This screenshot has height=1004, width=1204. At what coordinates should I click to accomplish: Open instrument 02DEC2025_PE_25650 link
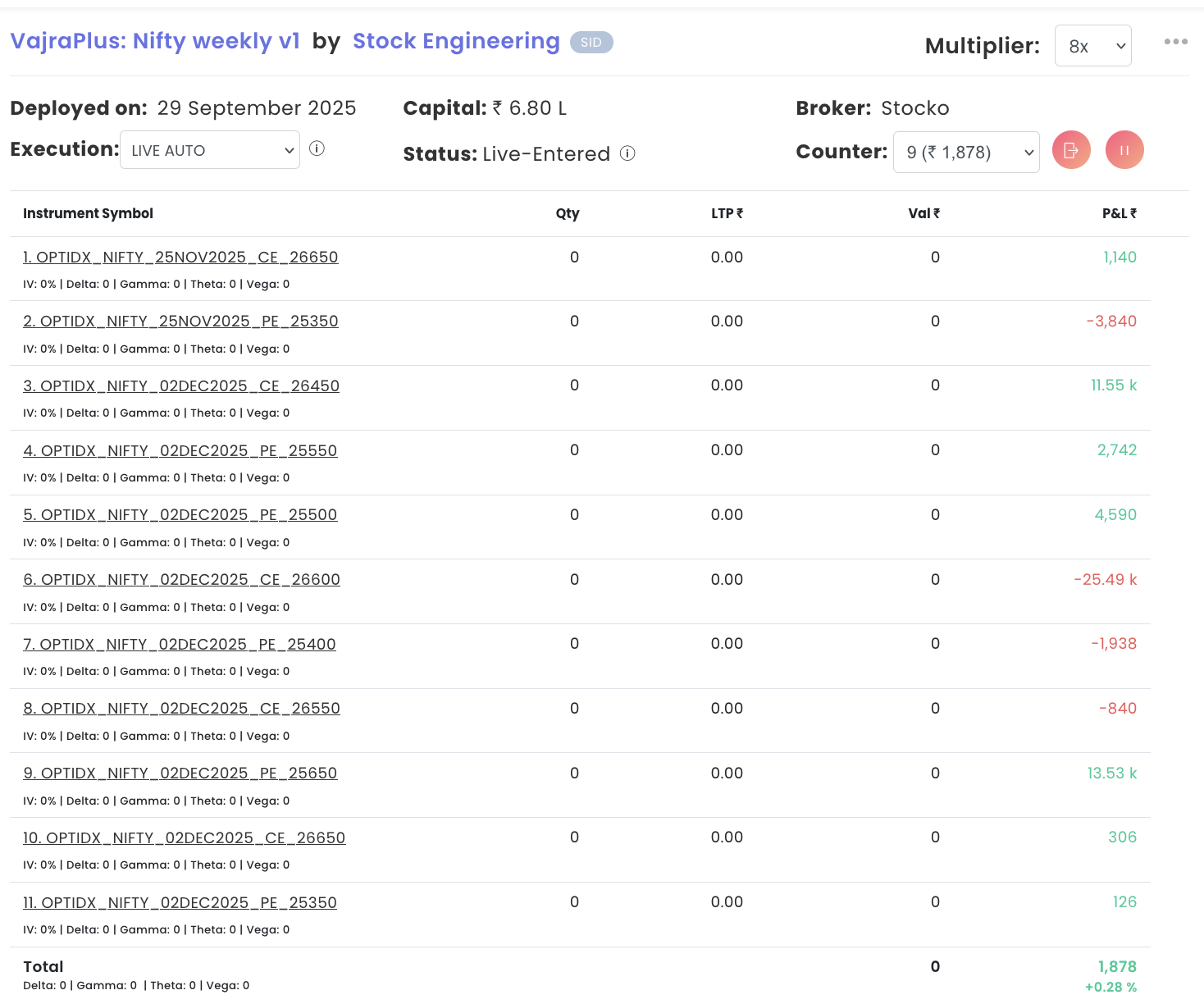point(180,774)
